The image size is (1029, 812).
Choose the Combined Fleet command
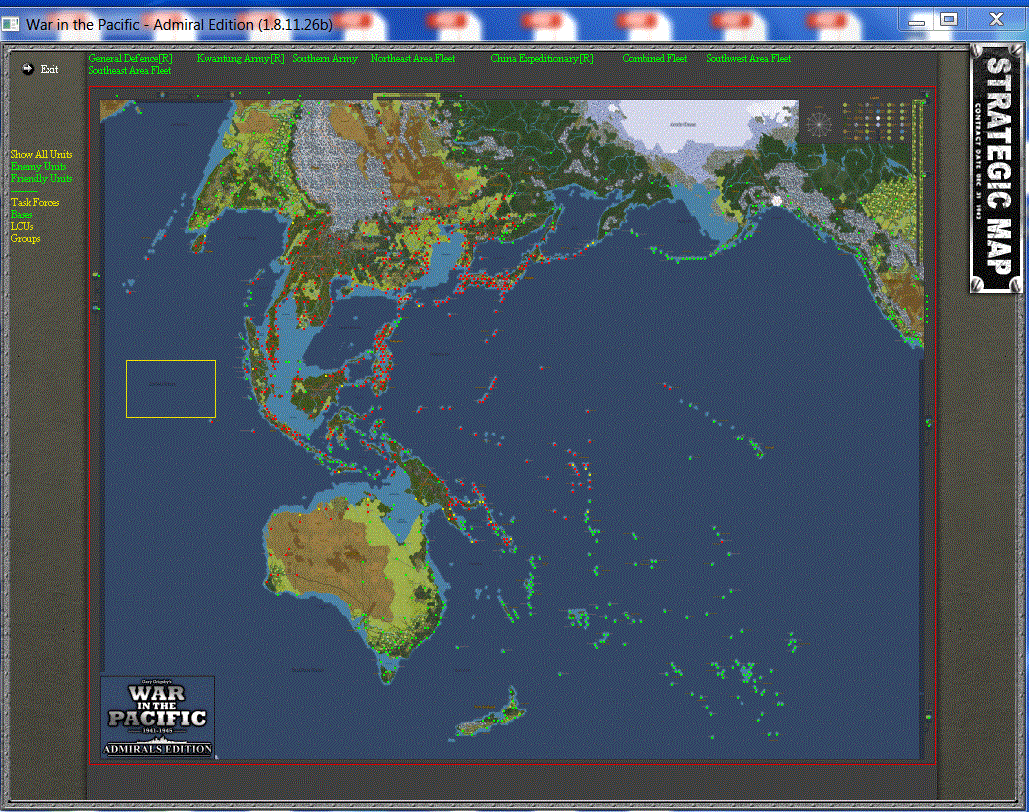point(655,58)
